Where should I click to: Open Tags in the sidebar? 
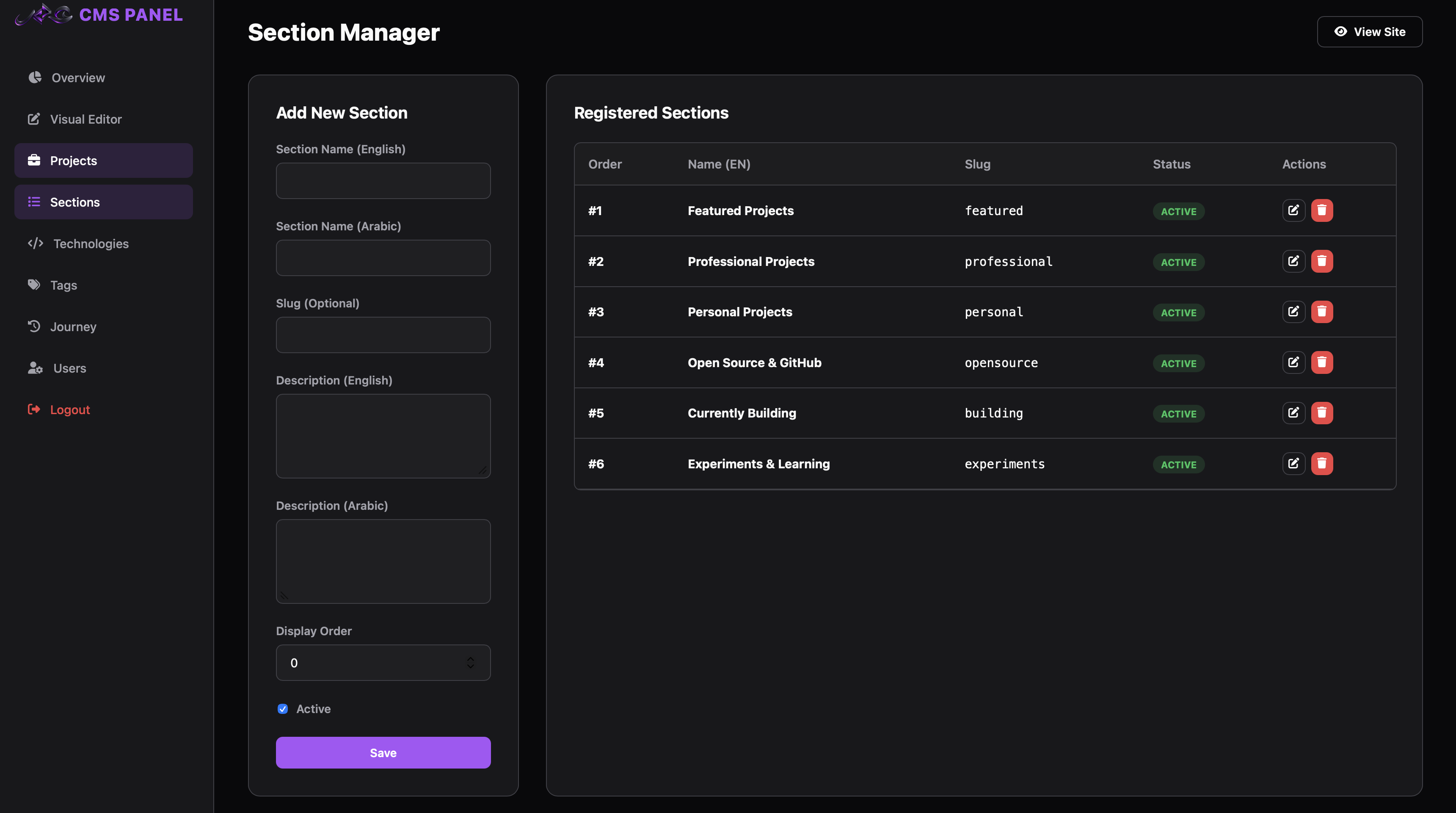(x=103, y=285)
